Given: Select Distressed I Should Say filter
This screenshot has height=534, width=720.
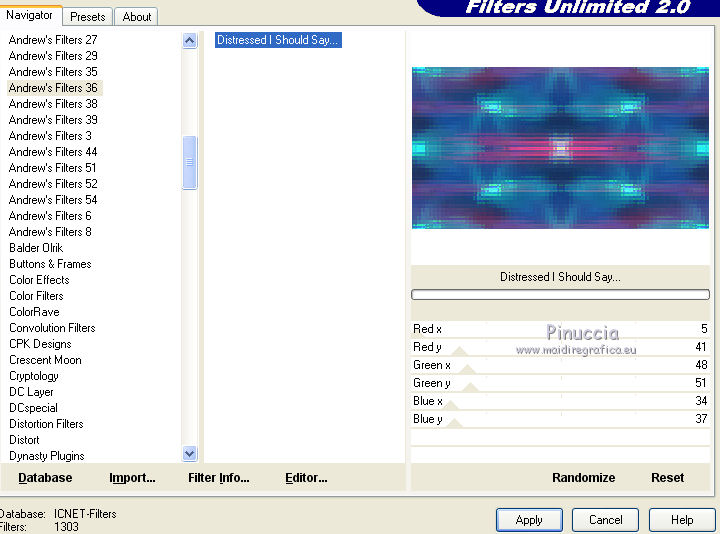Looking at the screenshot, I should click(278, 40).
